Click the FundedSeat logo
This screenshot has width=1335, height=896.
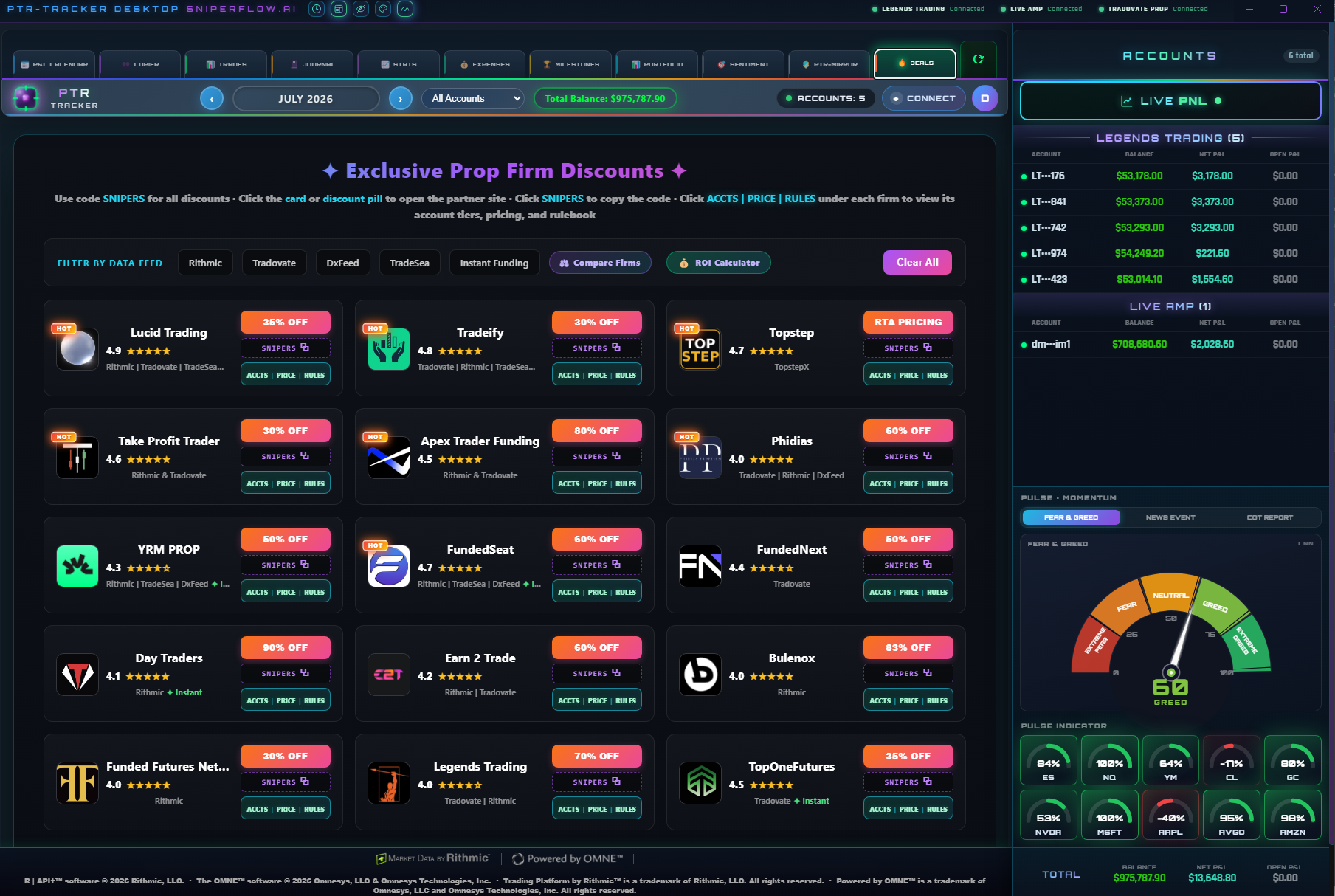(x=389, y=565)
